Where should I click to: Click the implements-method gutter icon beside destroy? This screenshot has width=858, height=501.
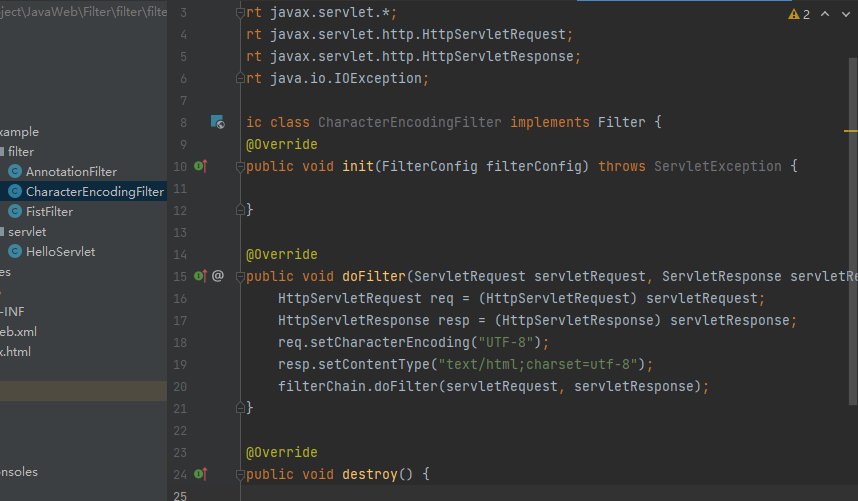pos(199,473)
